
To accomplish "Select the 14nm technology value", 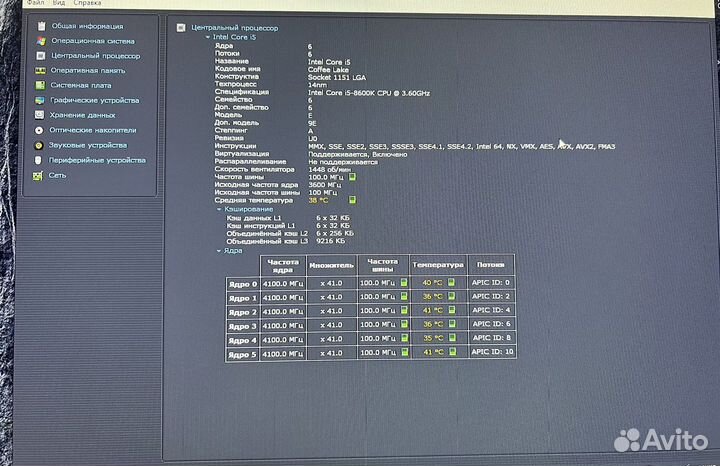I will coord(317,85).
